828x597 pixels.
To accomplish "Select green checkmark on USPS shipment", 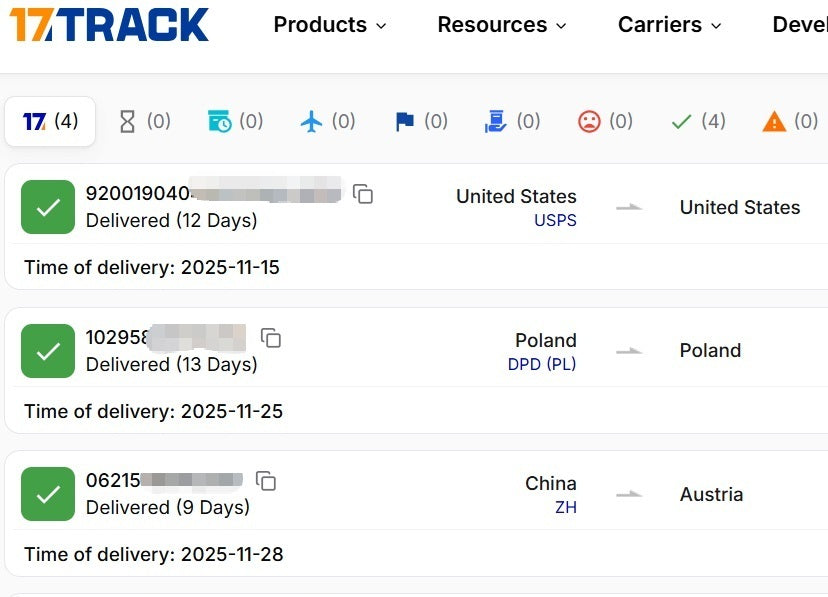I will 48,207.
